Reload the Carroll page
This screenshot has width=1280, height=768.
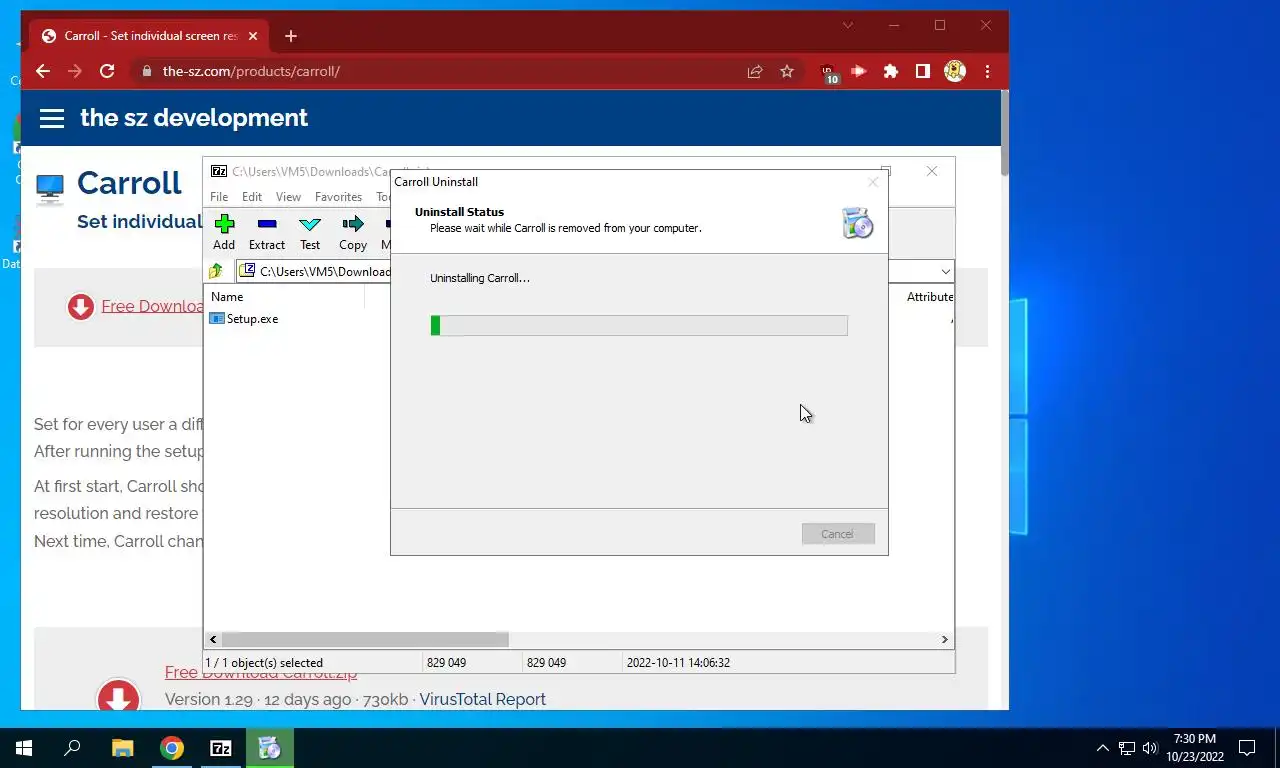click(107, 71)
